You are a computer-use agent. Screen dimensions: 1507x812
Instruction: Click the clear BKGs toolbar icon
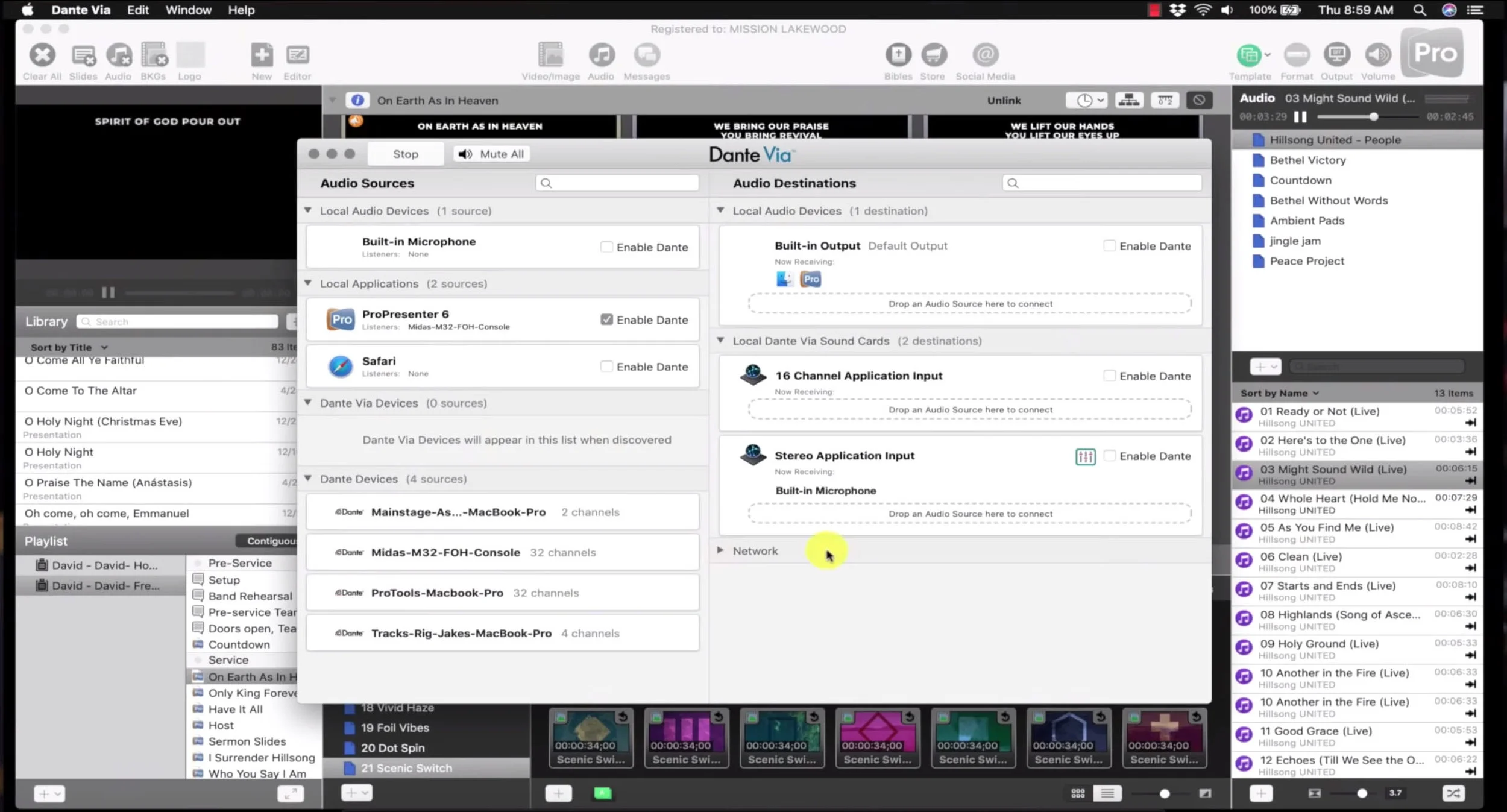tap(154, 55)
